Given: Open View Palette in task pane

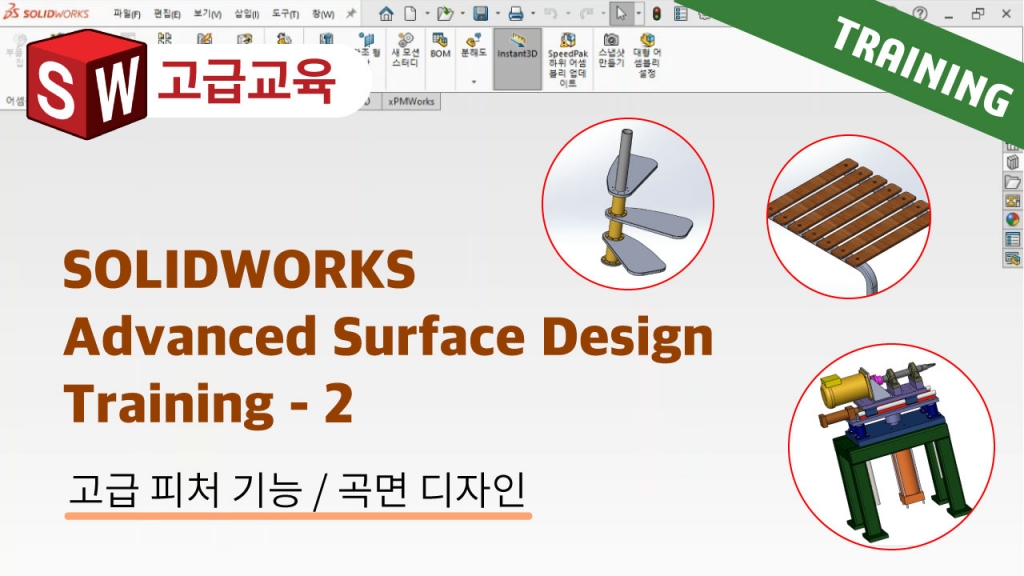Looking at the screenshot, I should coord(1012,200).
